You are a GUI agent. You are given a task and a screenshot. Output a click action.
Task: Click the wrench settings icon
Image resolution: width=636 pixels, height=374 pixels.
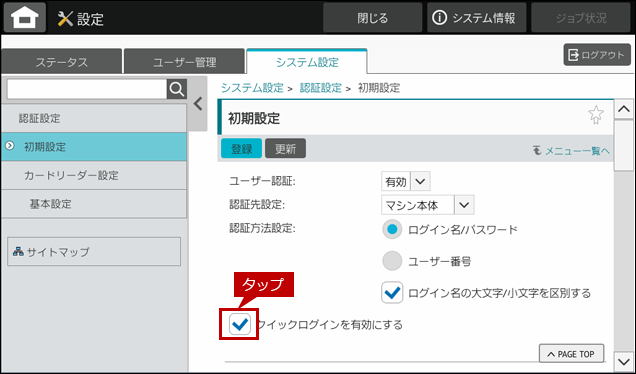pyautogui.click(x=65, y=19)
